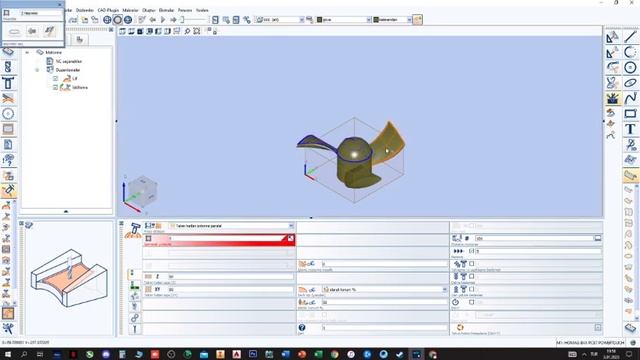The width and height of the screenshot is (640, 360).
Task: Click the crosshair circle view icon
Action: (x=107, y=20)
